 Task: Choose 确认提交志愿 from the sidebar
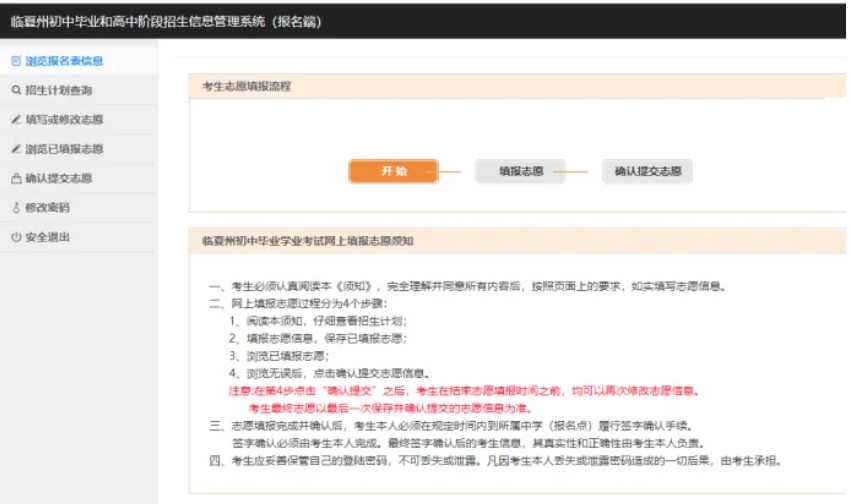[59, 179]
